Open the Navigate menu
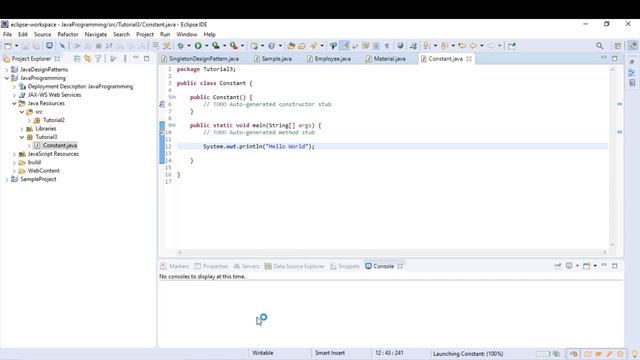This screenshot has width=640, height=360. point(96,34)
